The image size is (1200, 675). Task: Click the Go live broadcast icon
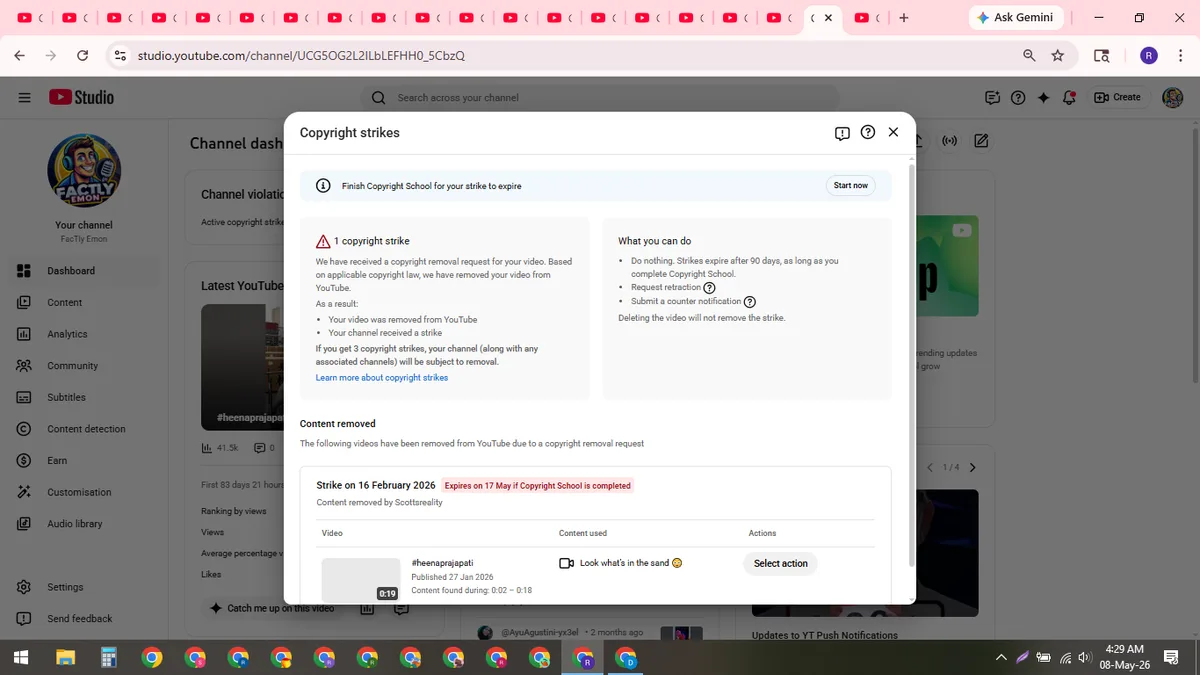[949, 141]
